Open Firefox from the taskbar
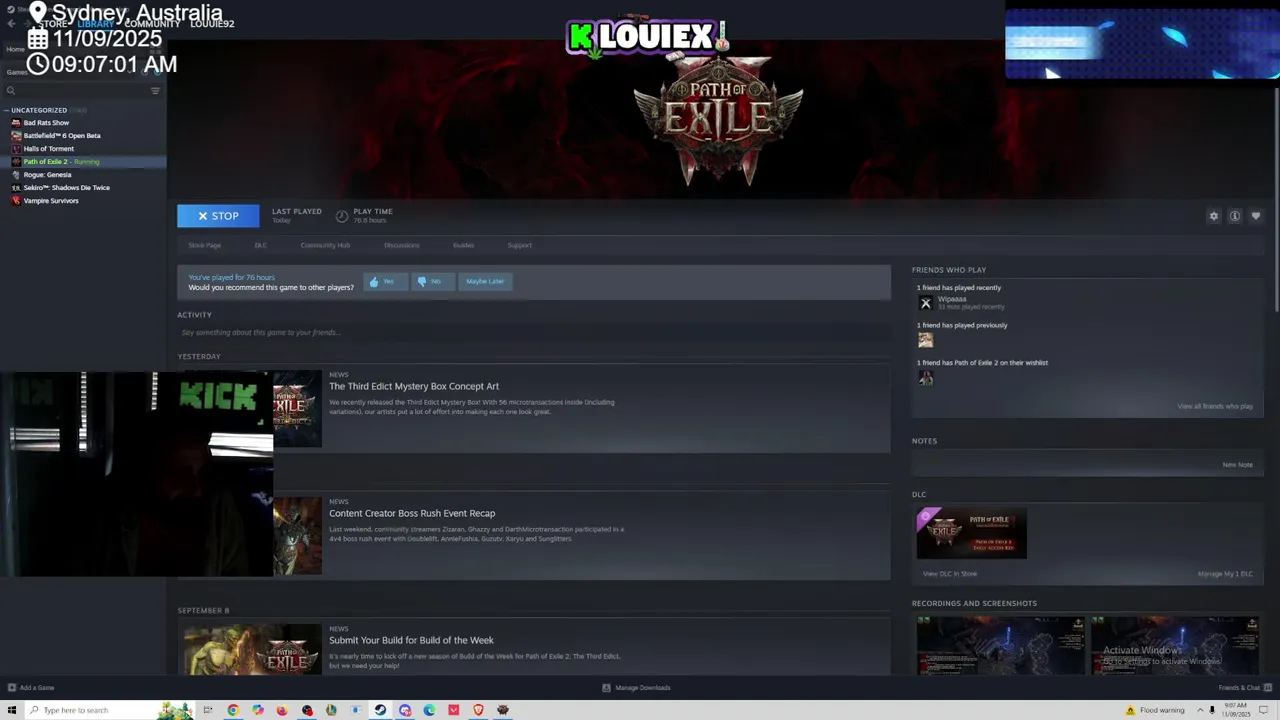This screenshot has height=720, width=1280. click(x=282, y=710)
